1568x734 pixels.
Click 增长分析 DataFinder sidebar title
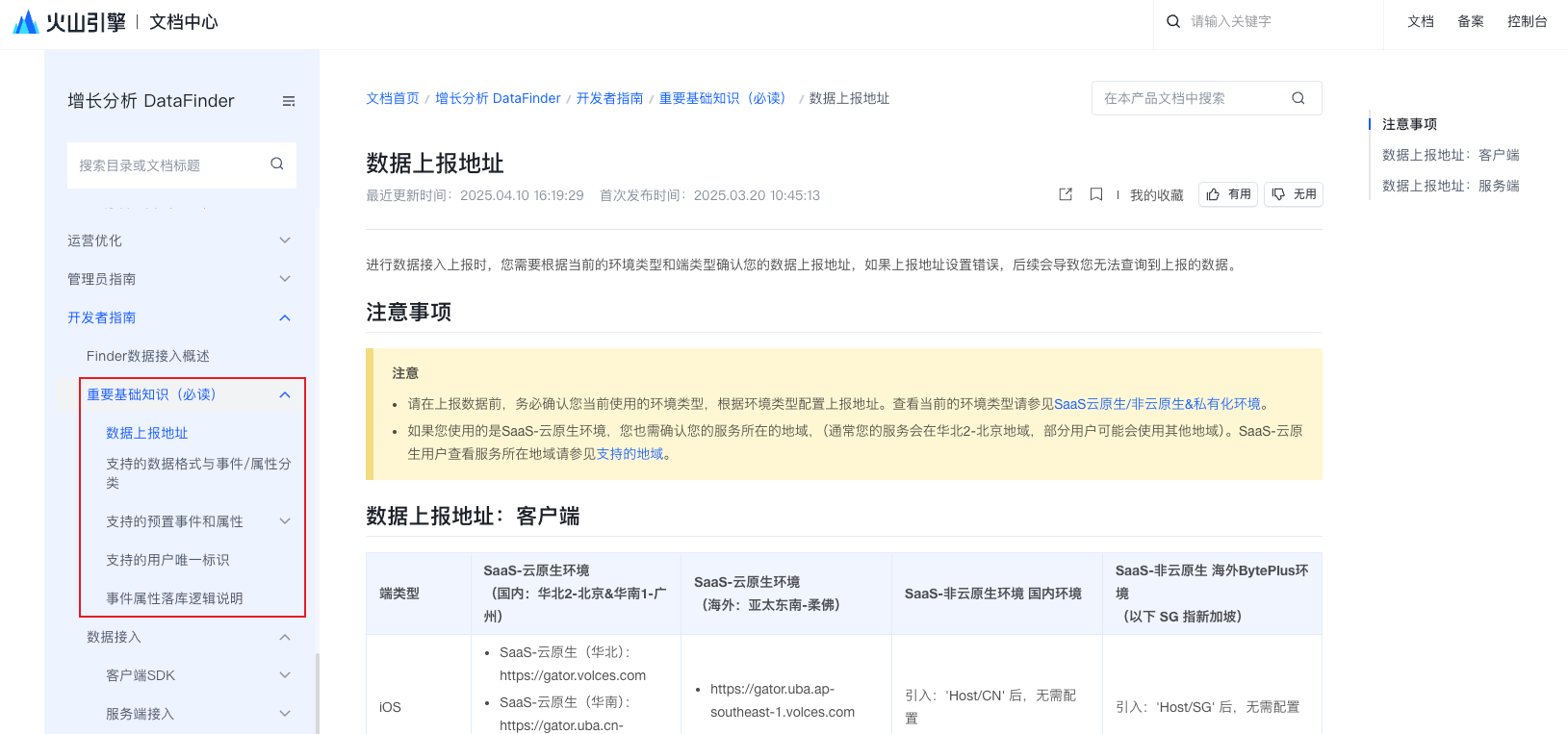pos(151,101)
